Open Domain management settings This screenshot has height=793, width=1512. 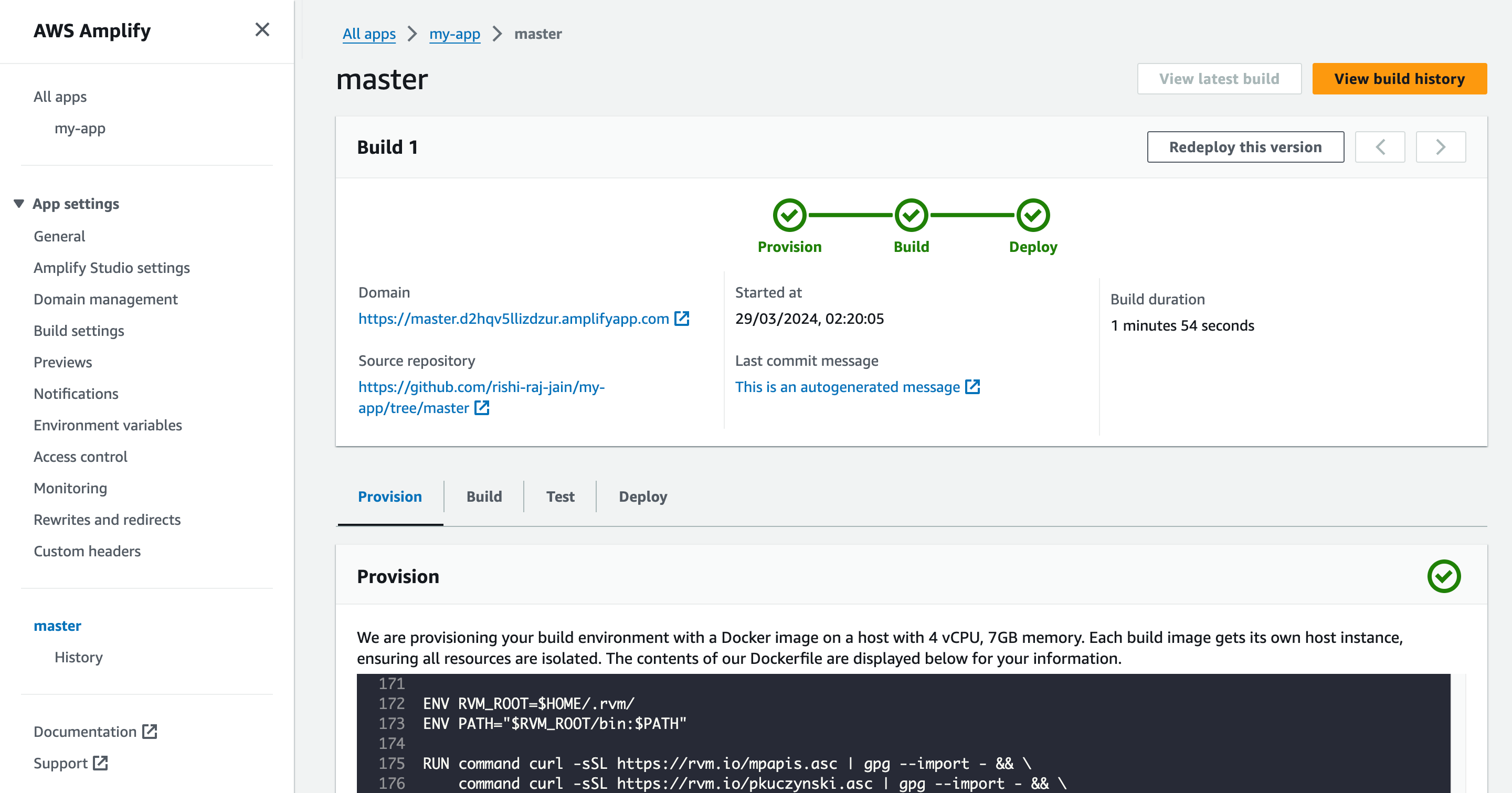click(x=105, y=299)
